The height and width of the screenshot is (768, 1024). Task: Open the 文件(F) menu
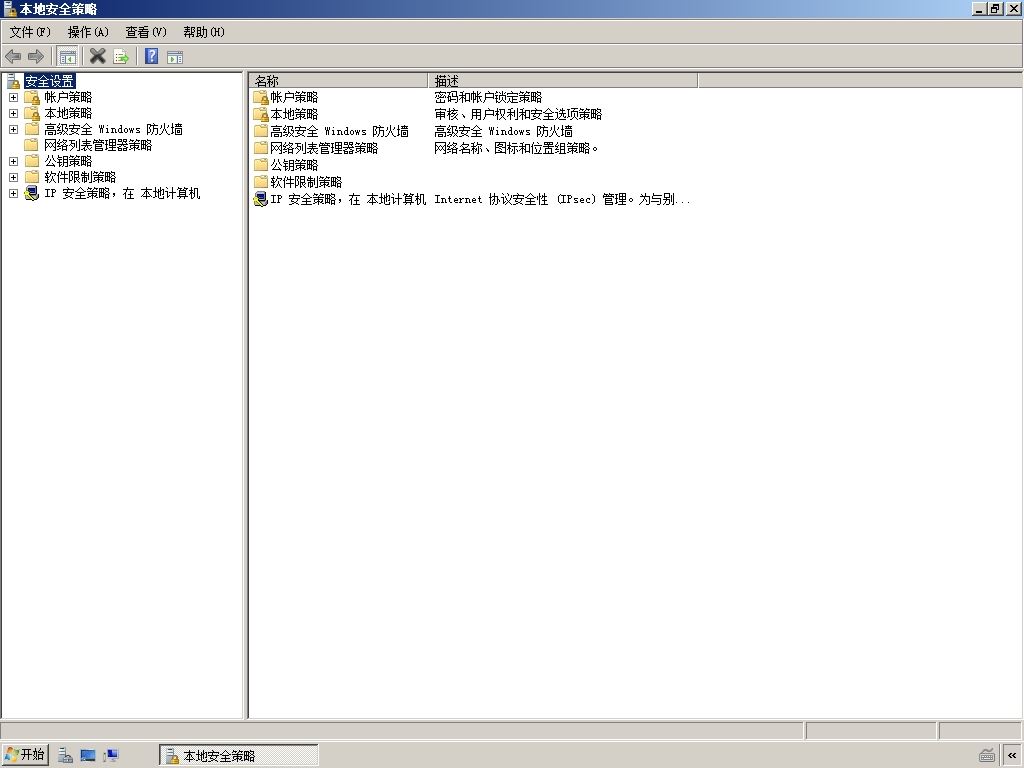(x=30, y=32)
